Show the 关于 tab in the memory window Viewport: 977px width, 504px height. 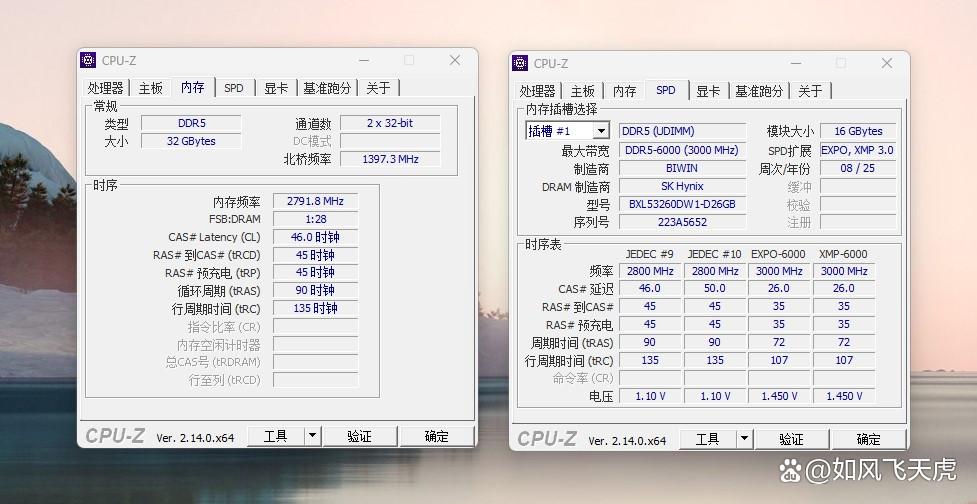(378, 88)
